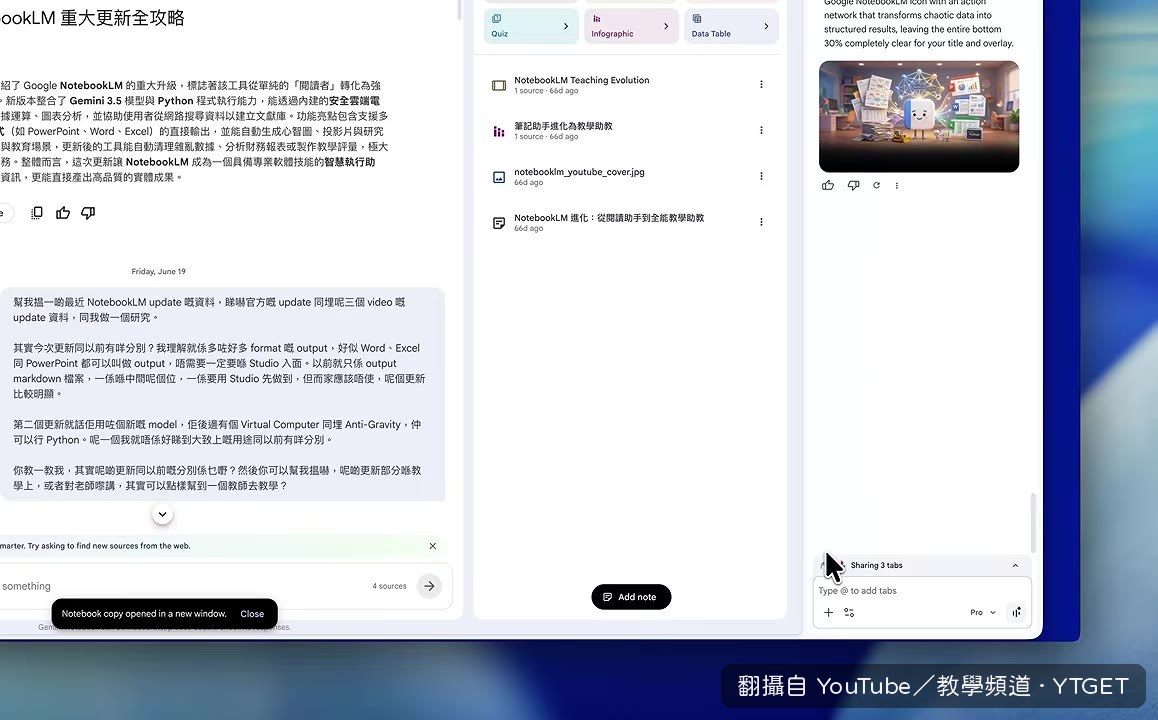The width and height of the screenshot is (1158, 720).
Task: Expand the Quiz card chevron
Action: click(x=566, y=26)
